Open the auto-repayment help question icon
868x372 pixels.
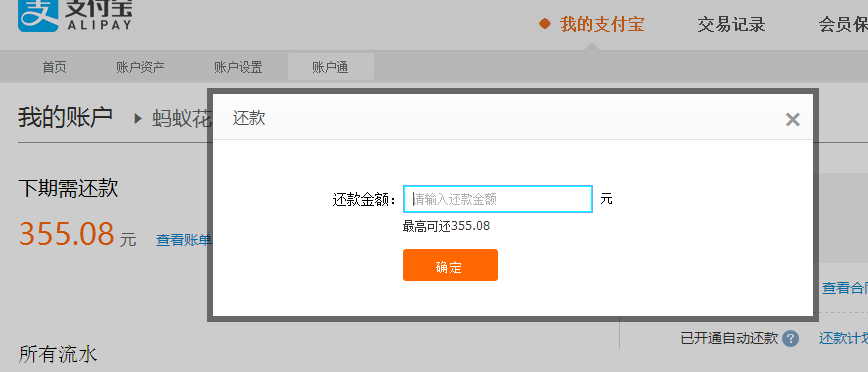click(x=790, y=338)
